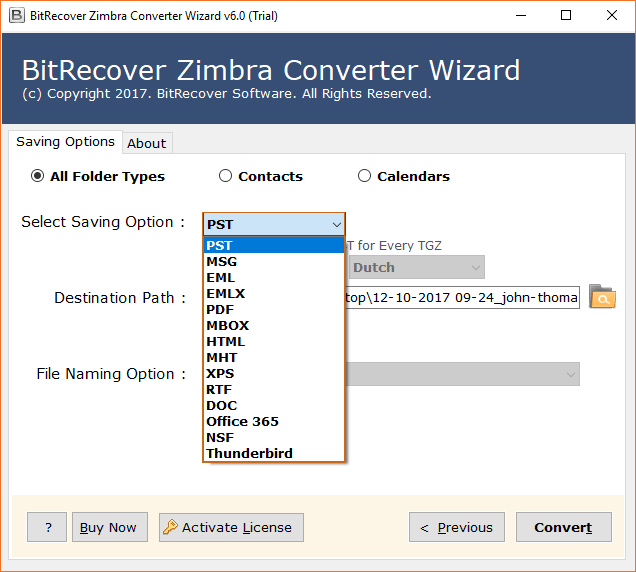Click the question mark help button
The width and height of the screenshot is (636, 572).
47,527
